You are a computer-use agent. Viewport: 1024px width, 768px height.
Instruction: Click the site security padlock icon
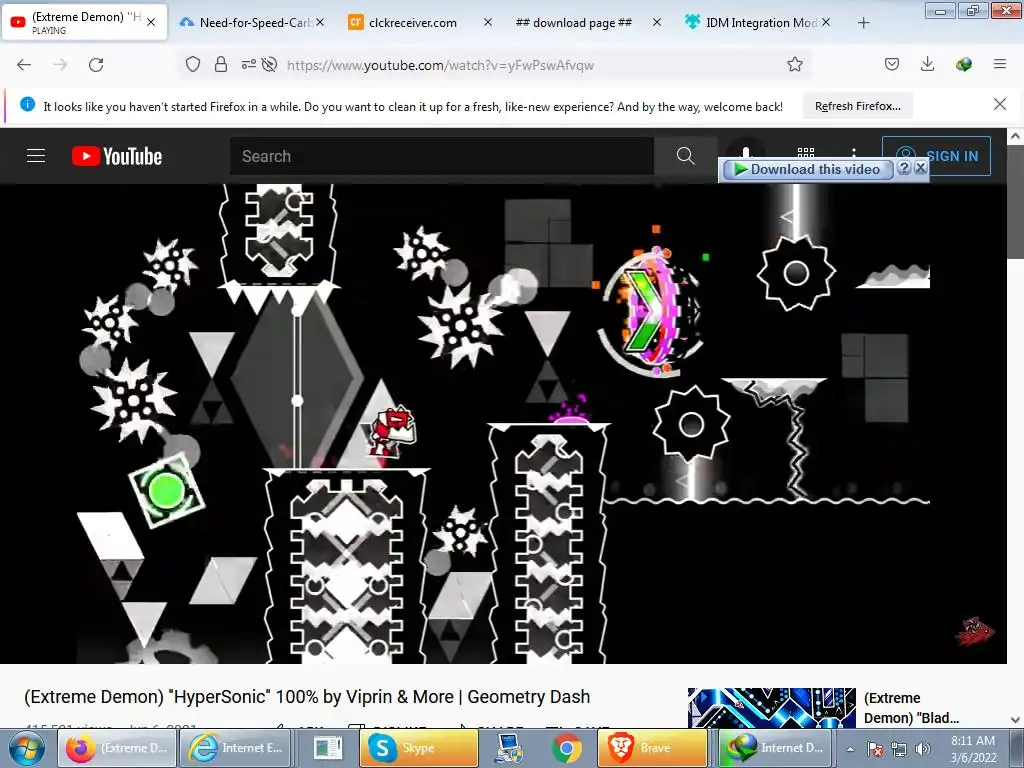[221, 65]
